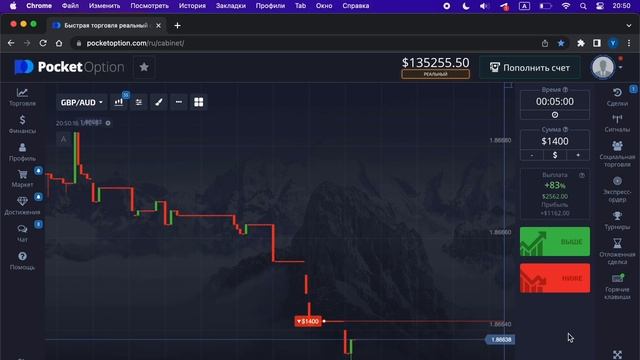Expand the account avatar dropdown arrow
Viewport: 640px width, 360px height.
[620, 68]
